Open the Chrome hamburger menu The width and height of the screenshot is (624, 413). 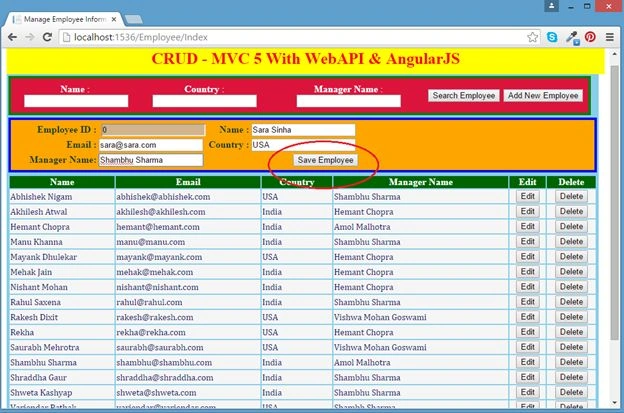point(610,37)
